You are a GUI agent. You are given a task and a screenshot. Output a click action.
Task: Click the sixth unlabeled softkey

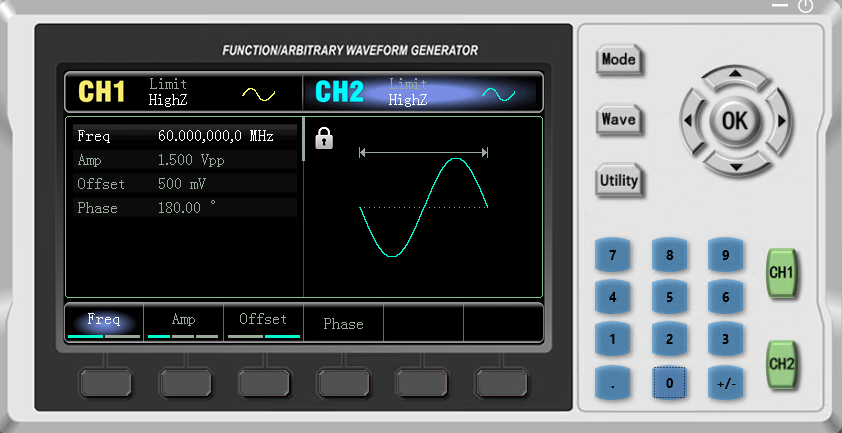(502, 383)
